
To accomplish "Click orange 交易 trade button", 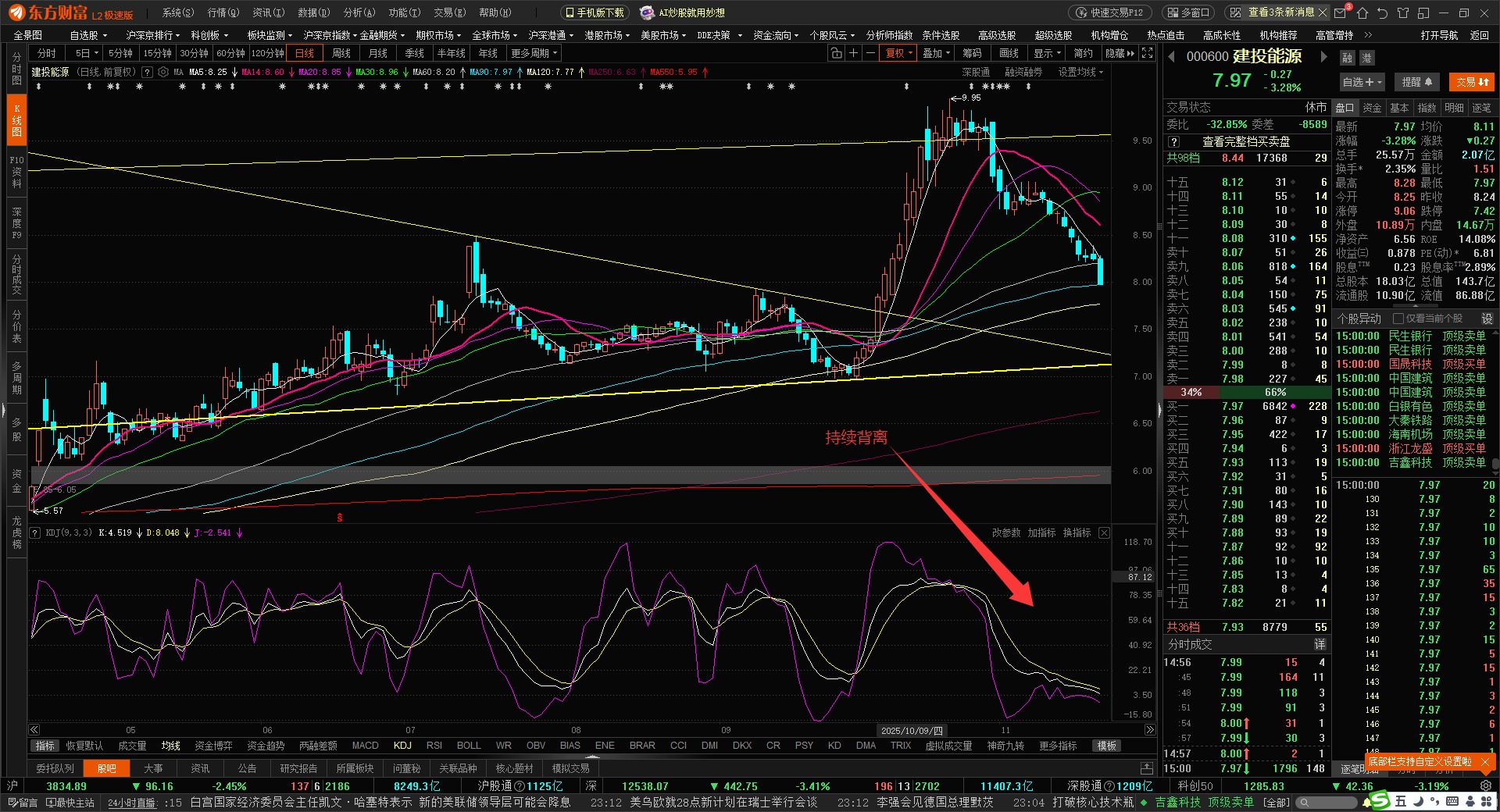I will [x=1472, y=82].
